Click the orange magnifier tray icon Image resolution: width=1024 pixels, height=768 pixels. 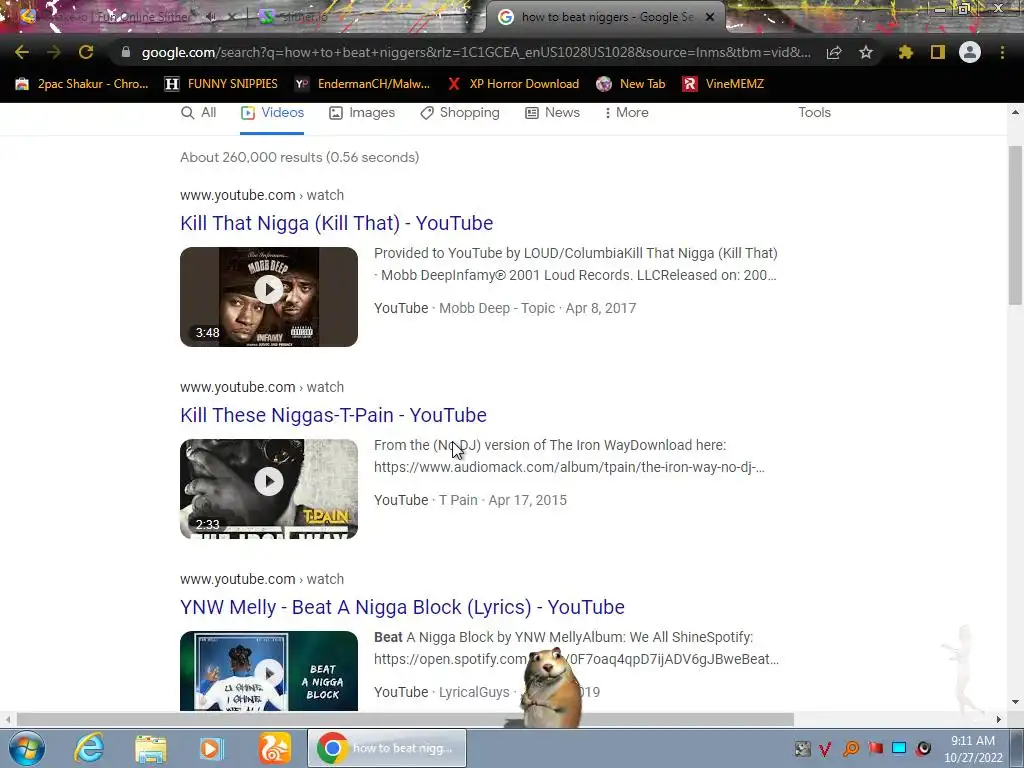pyautogui.click(x=851, y=749)
